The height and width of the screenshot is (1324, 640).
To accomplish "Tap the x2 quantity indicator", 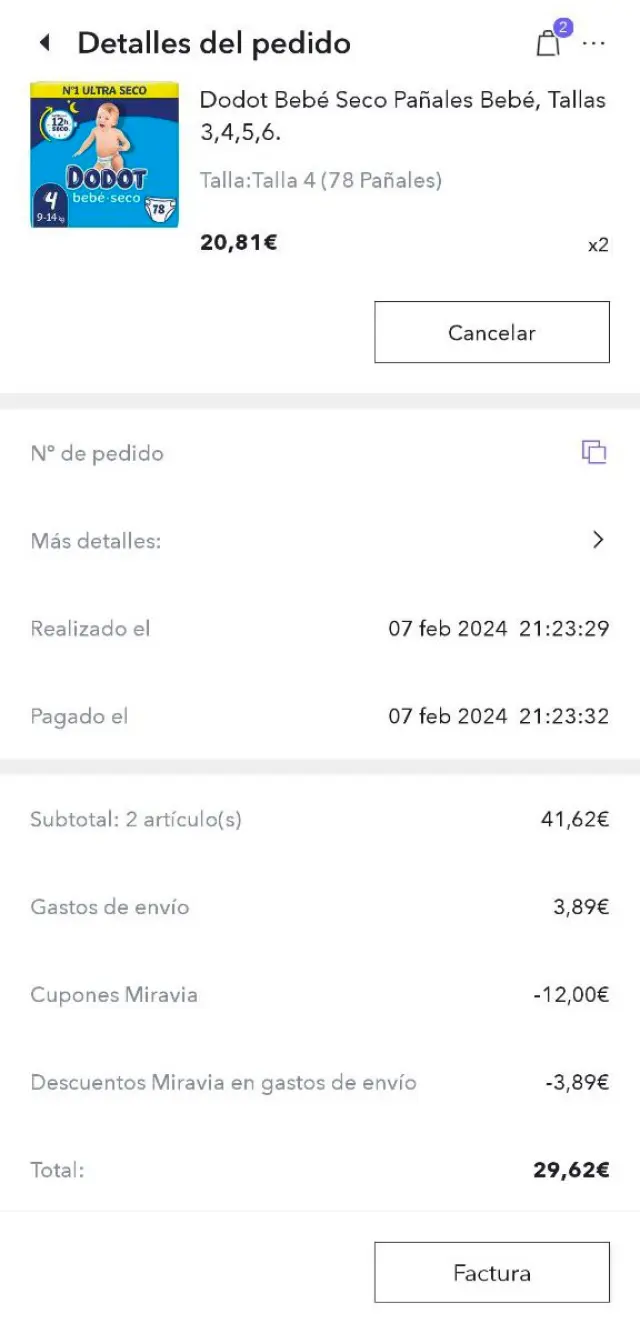I will point(597,245).
